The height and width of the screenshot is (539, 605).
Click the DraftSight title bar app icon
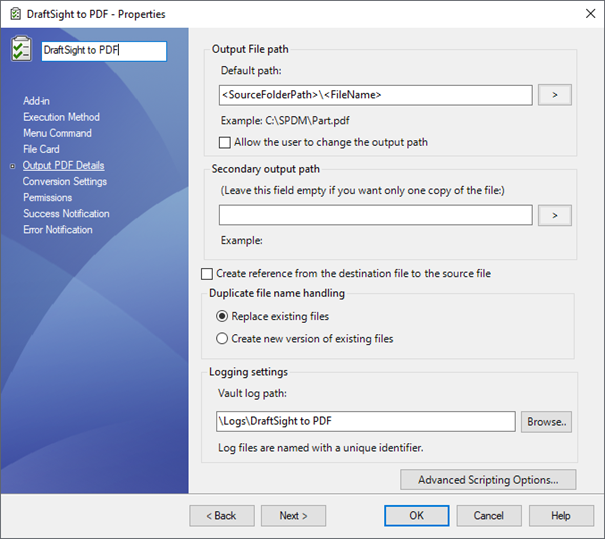pos(13,14)
